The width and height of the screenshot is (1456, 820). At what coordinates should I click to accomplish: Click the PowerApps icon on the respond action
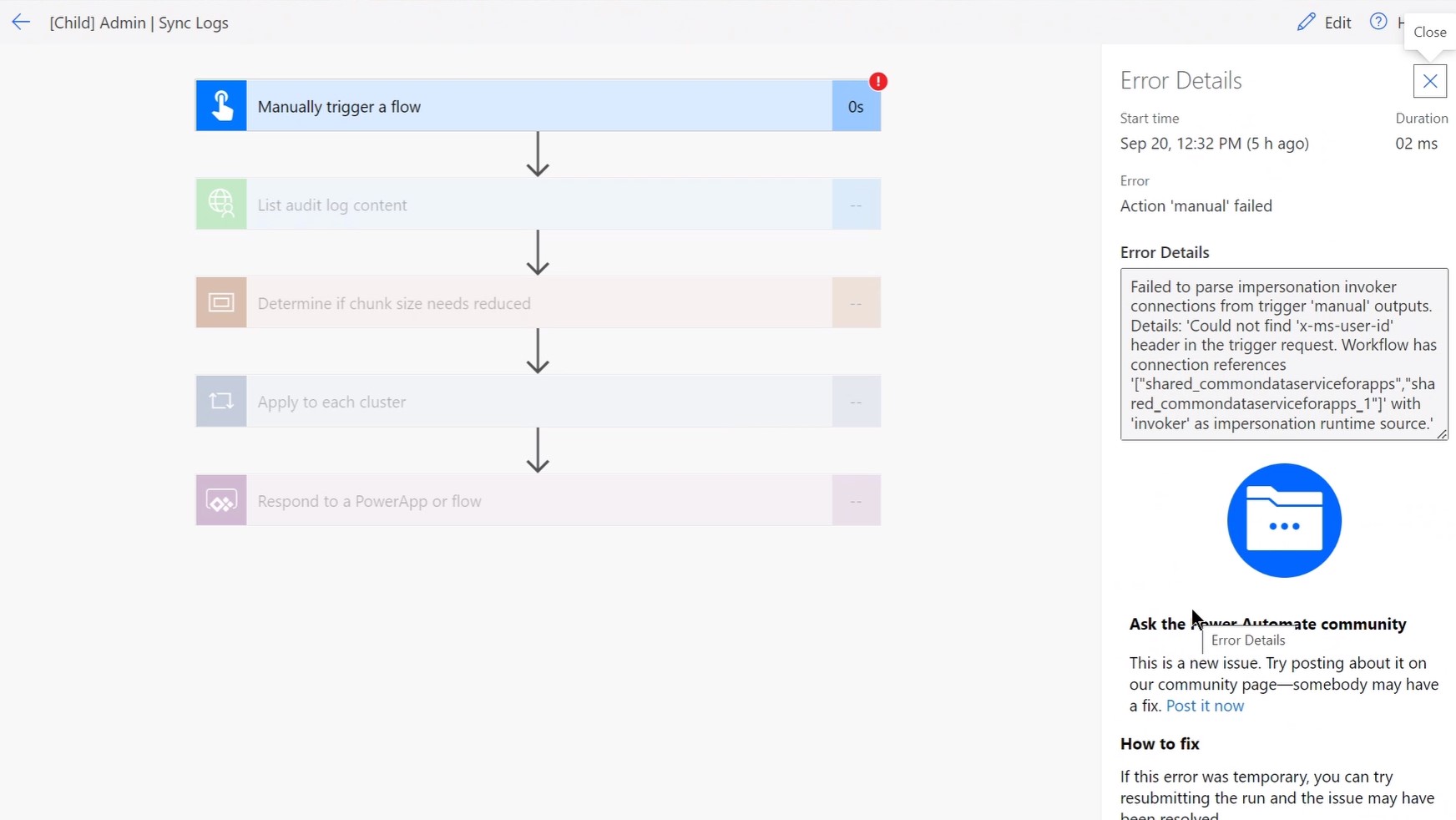click(x=220, y=500)
